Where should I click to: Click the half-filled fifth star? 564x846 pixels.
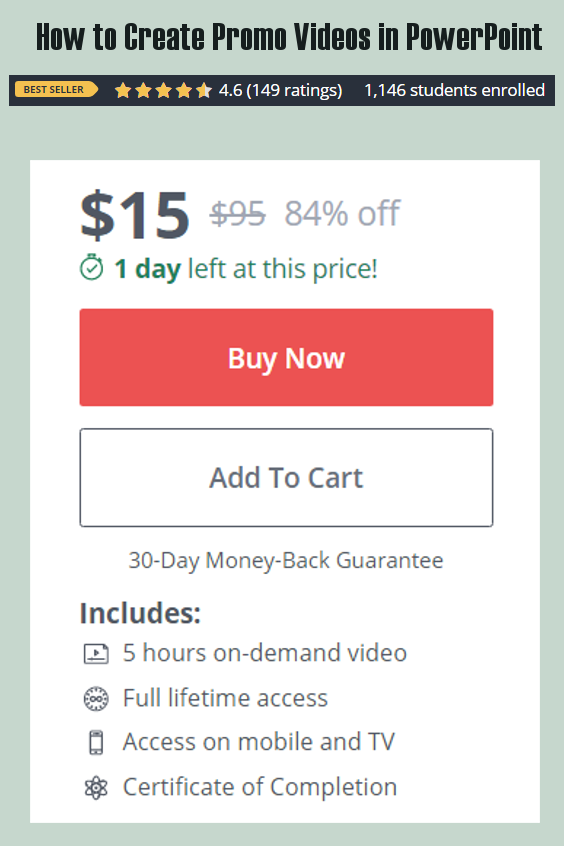click(x=203, y=90)
